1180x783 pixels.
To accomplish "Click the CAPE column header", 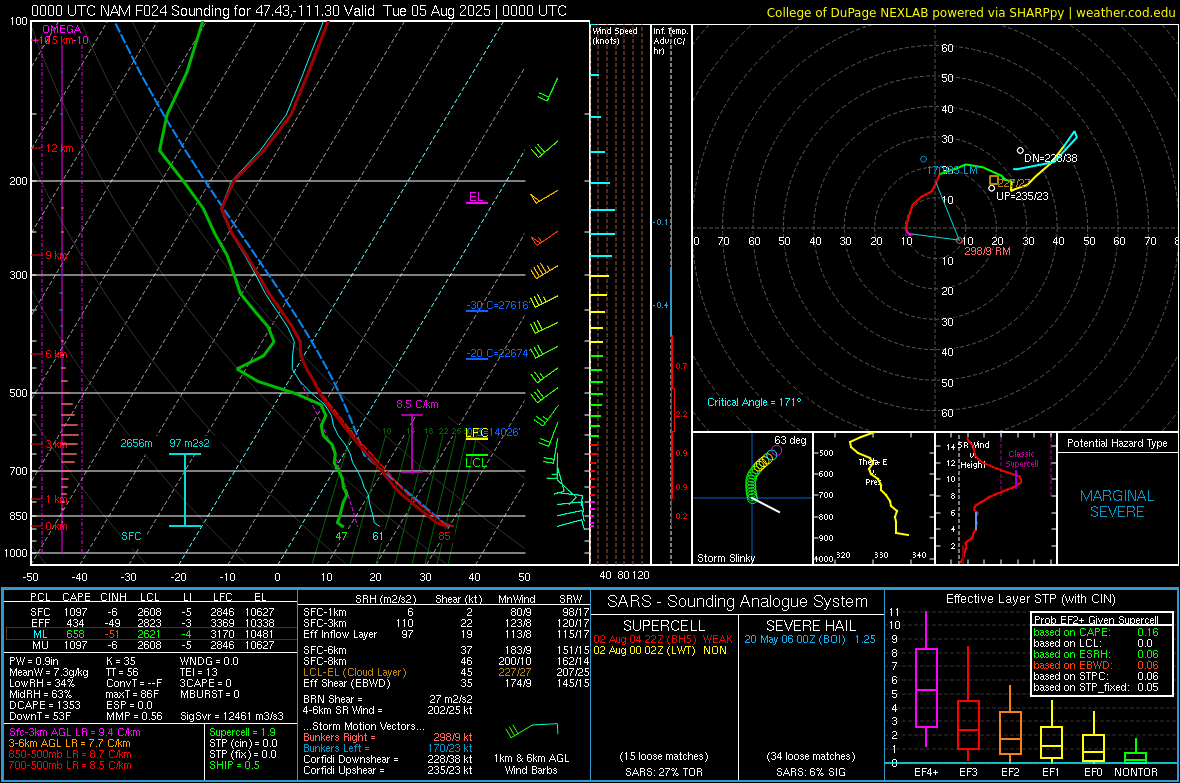I will (76, 597).
